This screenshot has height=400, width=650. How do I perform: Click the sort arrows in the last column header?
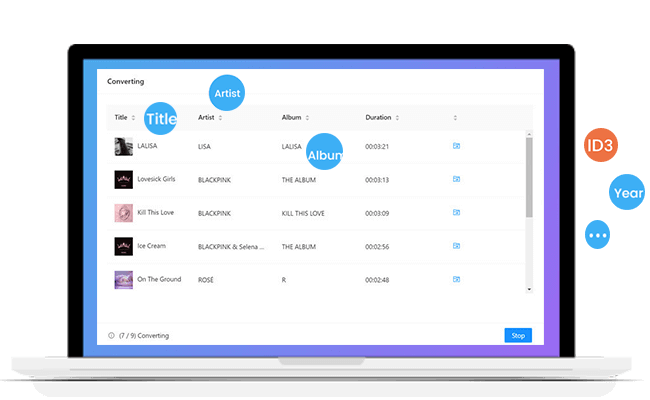pyautogui.click(x=455, y=118)
